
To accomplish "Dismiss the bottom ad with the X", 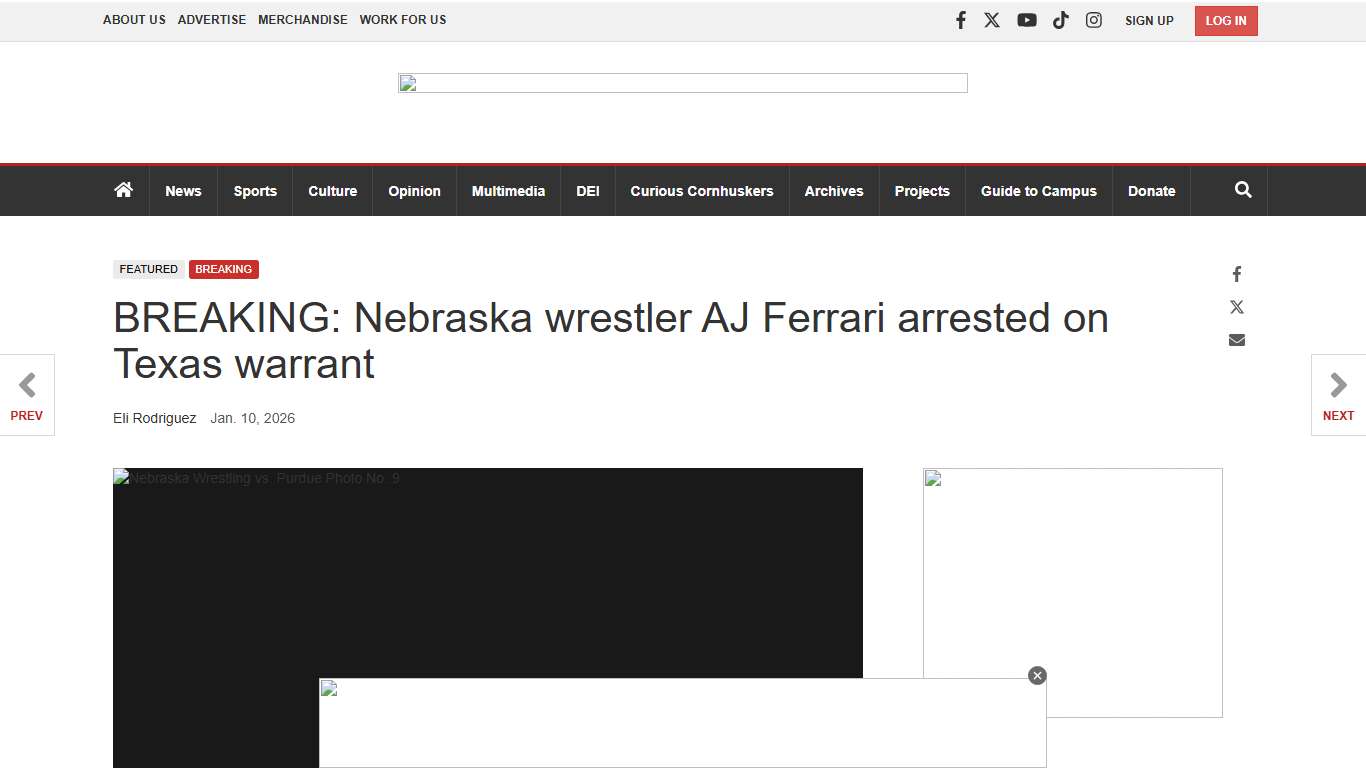I will tap(1037, 675).
